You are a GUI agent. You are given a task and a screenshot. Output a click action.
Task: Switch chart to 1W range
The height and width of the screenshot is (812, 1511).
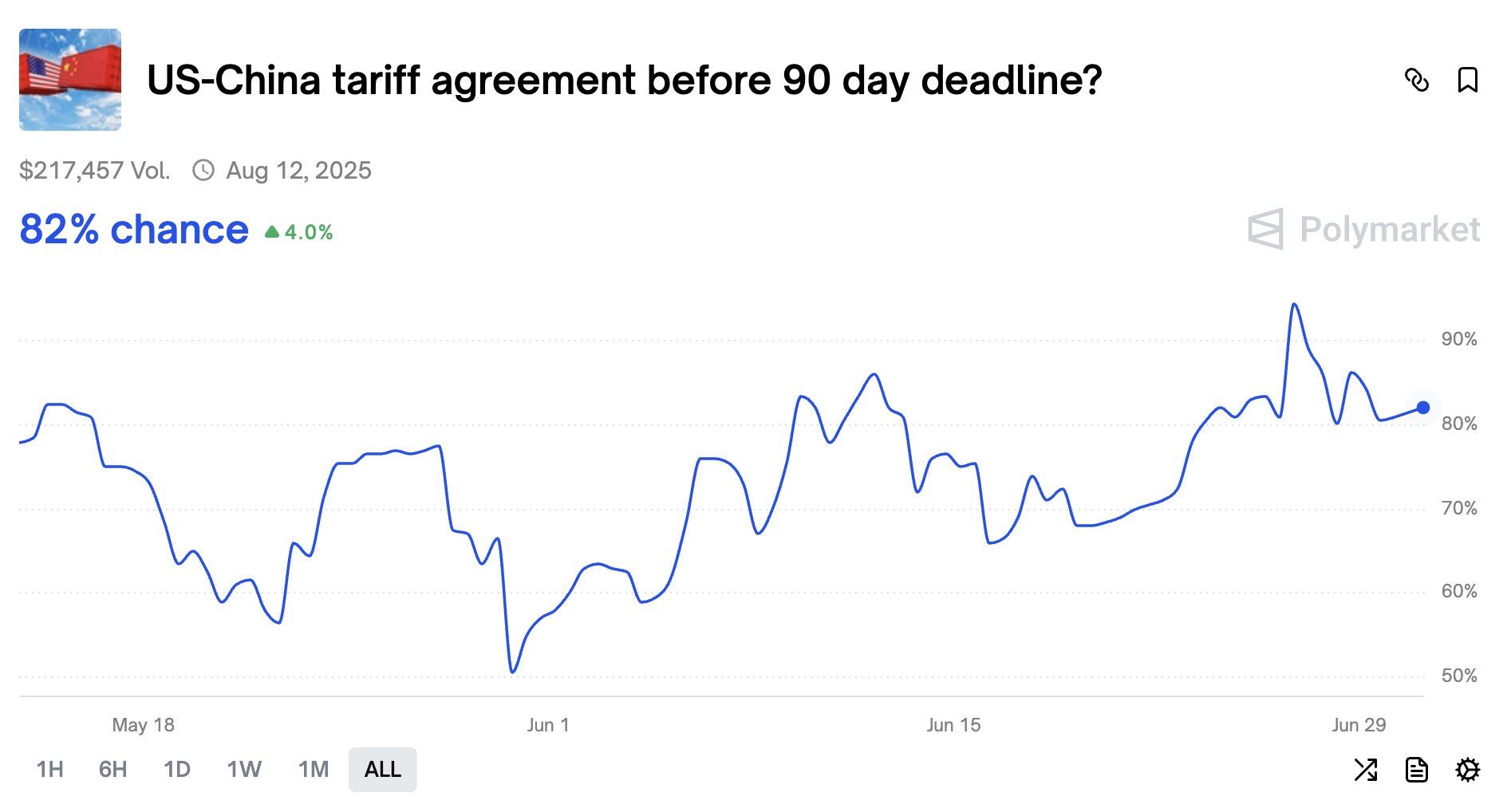[244, 770]
